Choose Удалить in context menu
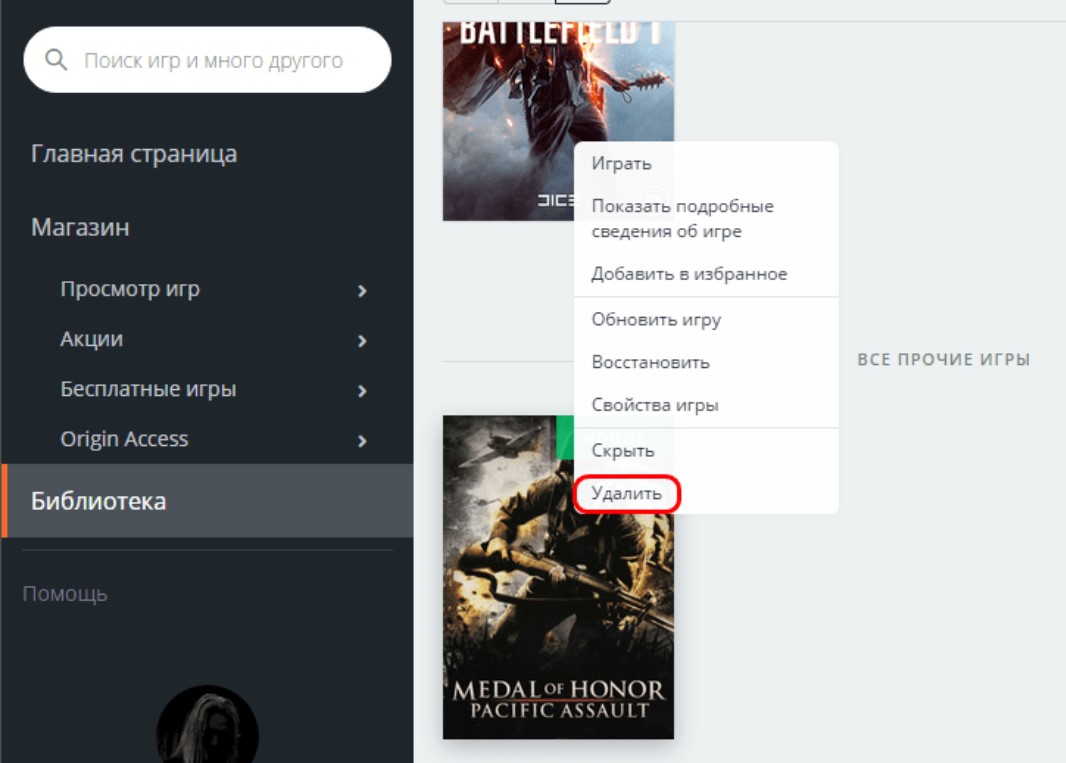 pyautogui.click(x=626, y=494)
